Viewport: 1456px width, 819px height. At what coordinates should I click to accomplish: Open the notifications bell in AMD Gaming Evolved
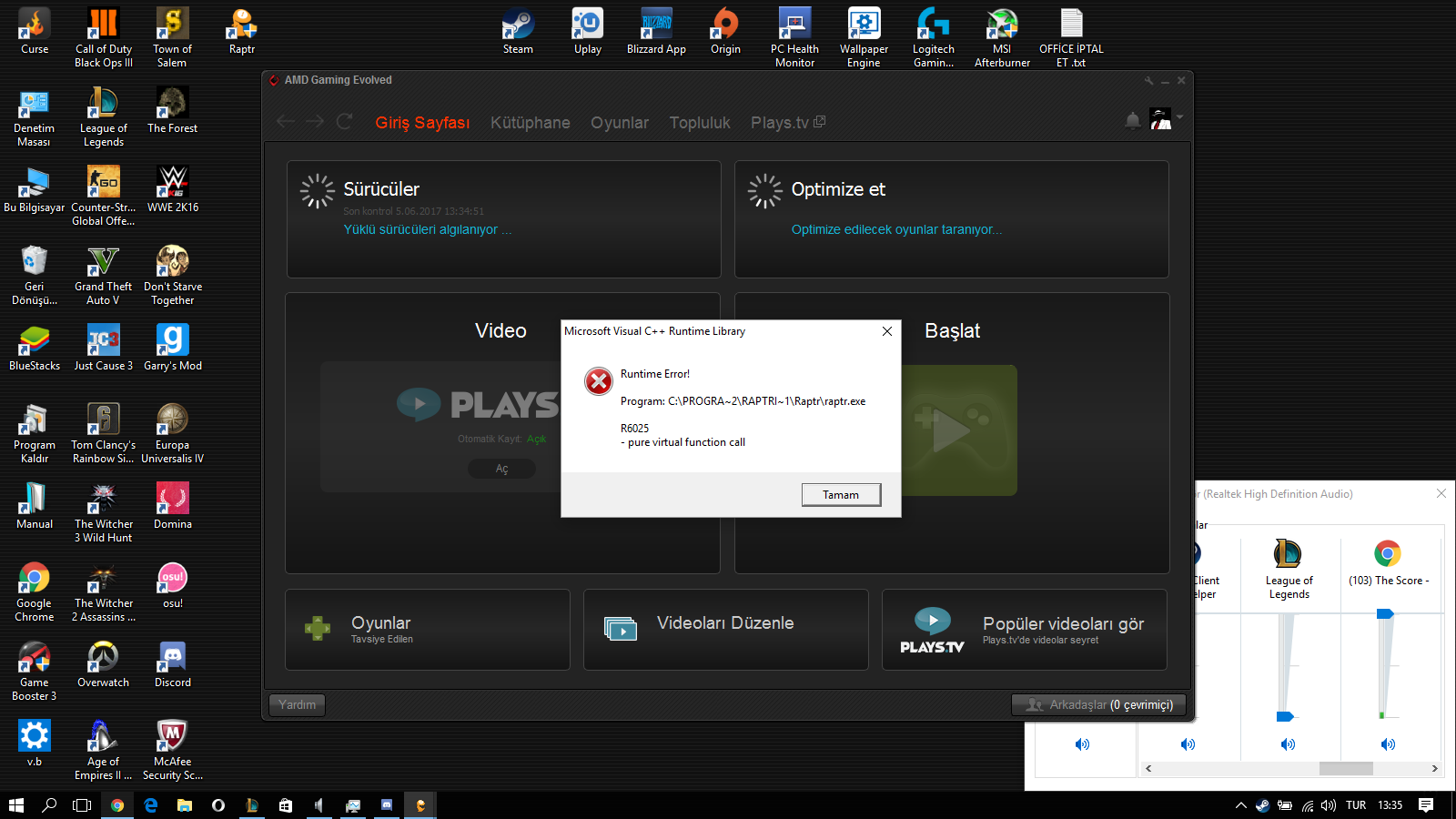point(1133,120)
